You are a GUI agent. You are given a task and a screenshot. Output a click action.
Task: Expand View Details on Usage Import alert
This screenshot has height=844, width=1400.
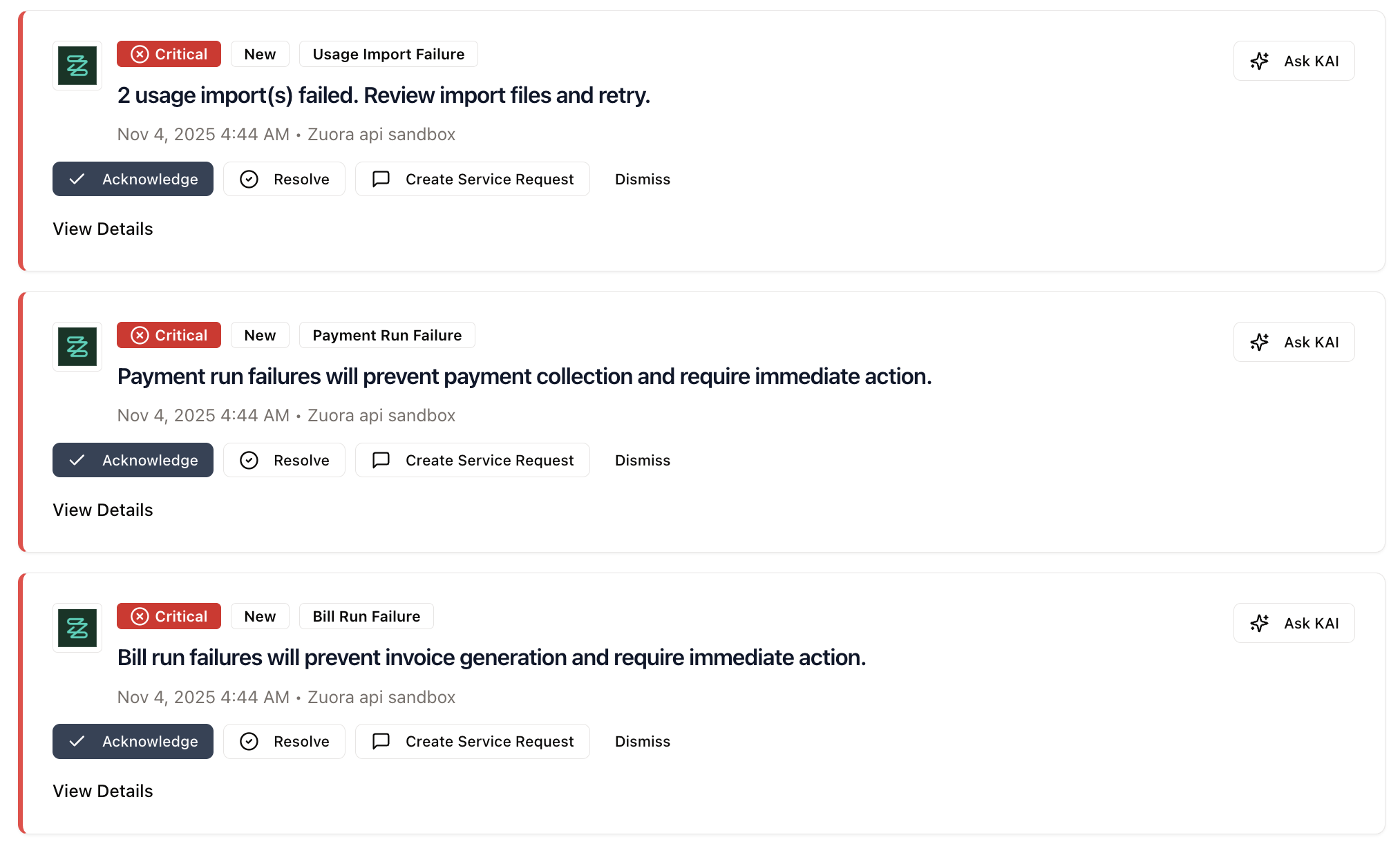(x=103, y=229)
